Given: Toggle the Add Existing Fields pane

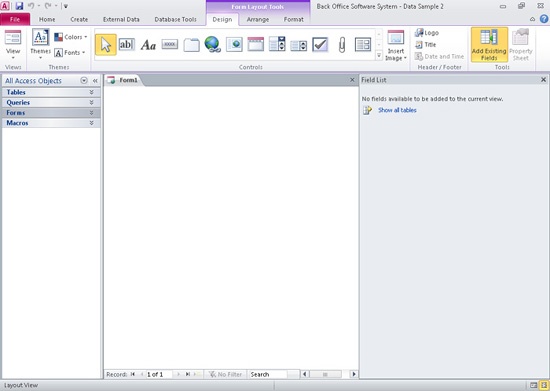Looking at the screenshot, I should 489,45.
